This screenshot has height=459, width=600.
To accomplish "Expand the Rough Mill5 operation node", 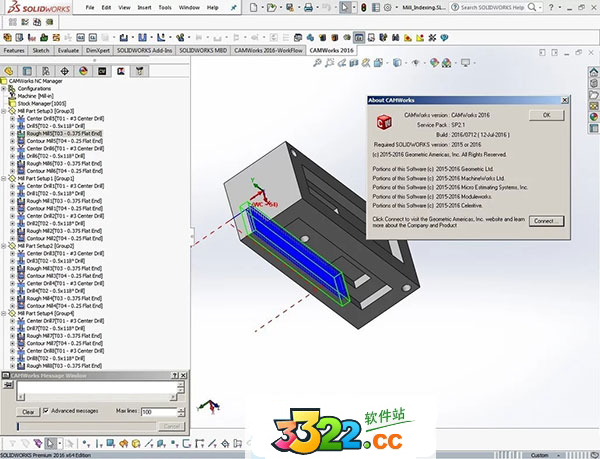I will point(12,133).
